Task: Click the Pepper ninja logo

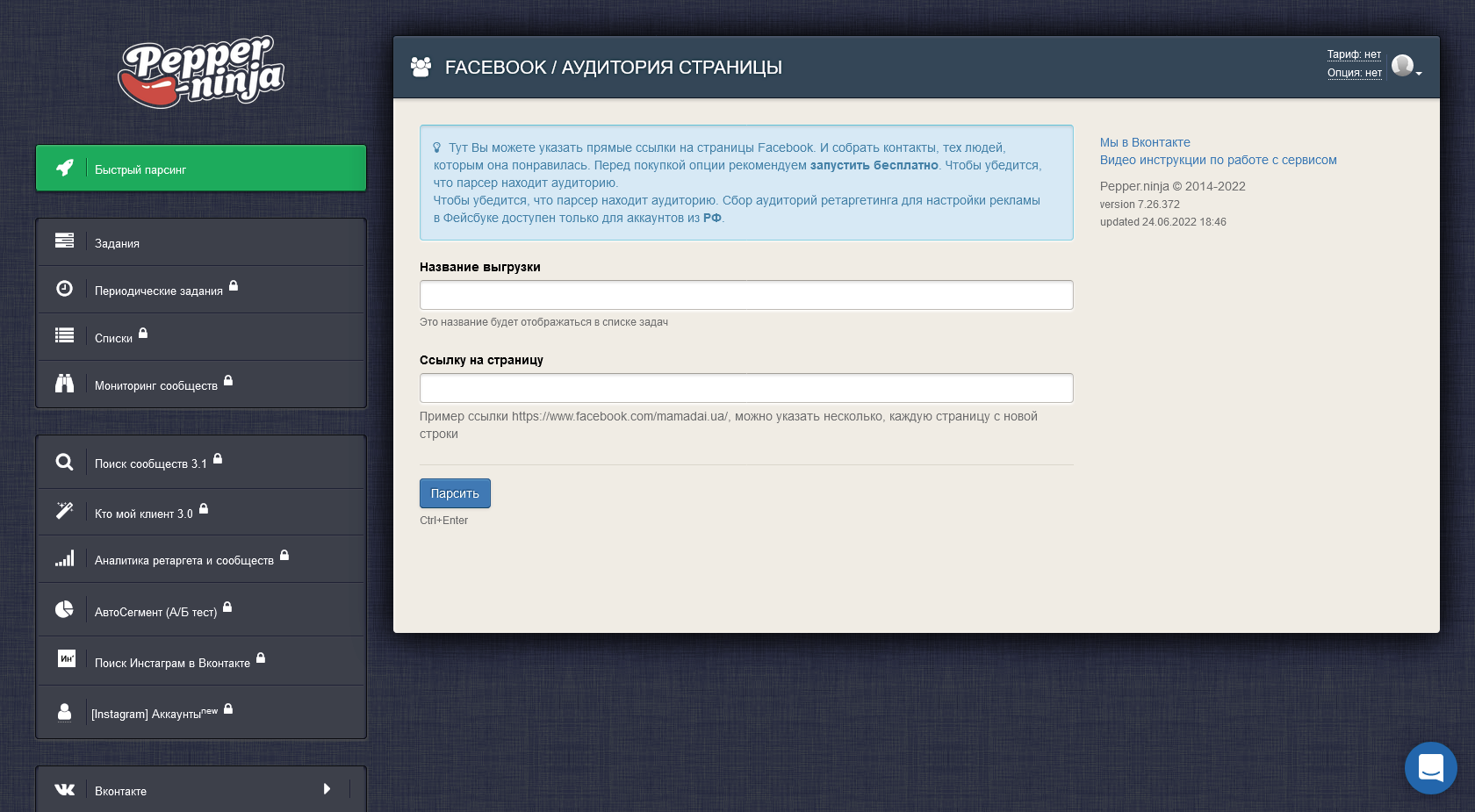Action: [201, 72]
